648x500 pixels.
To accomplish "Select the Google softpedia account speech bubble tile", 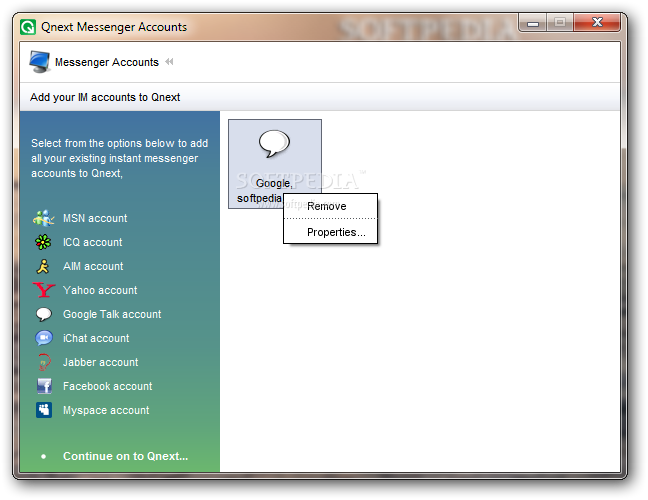I will [x=274, y=164].
